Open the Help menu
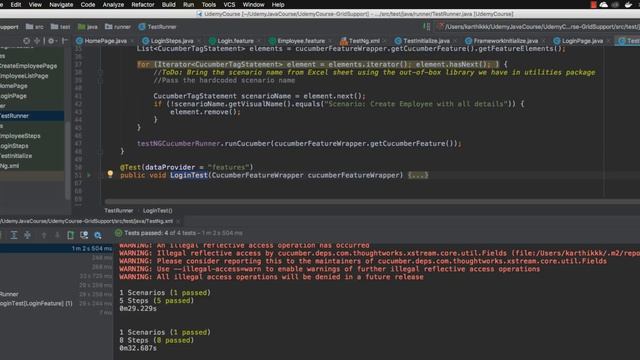Image resolution: width=640 pixels, height=360 pixels. coord(278,4)
